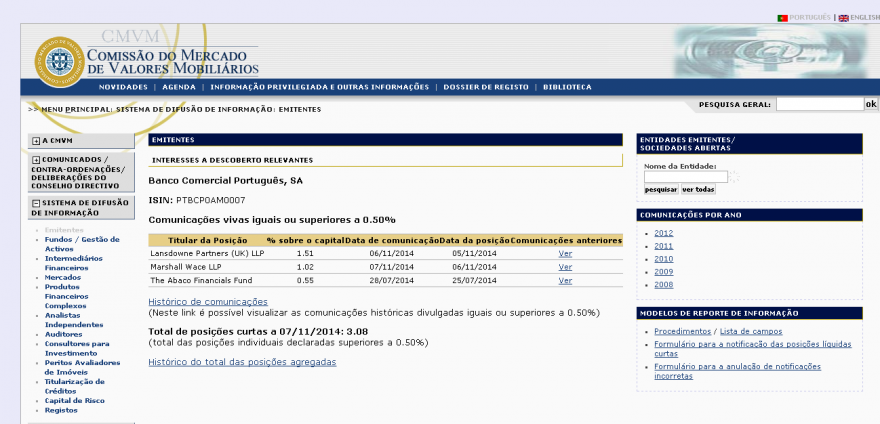
Task: Select Emitentes in the sidebar
Action: [x=64, y=230]
